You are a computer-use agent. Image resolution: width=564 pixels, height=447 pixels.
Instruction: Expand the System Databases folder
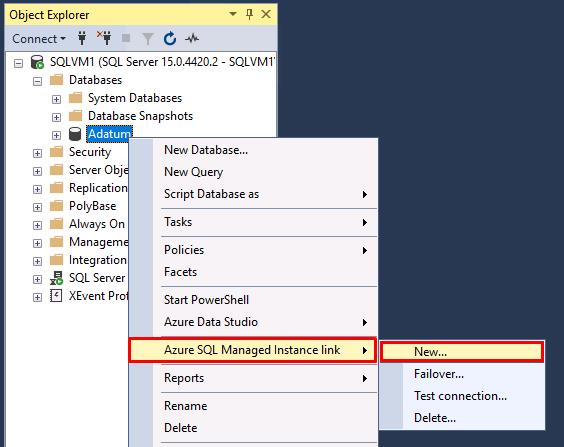56,99
